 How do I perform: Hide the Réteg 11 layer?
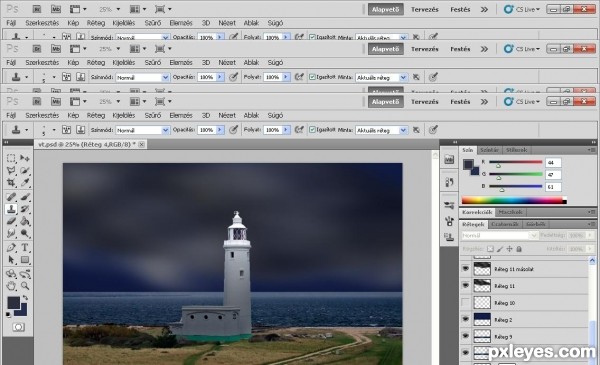tap(465, 286)
